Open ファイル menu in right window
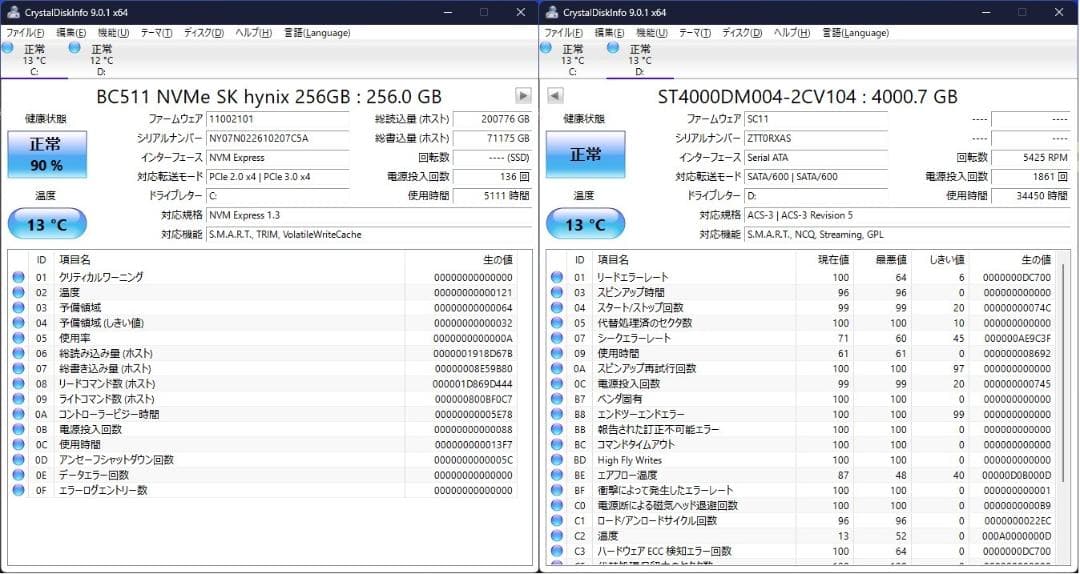1080x574 pixels. click(x=564, y=32)
